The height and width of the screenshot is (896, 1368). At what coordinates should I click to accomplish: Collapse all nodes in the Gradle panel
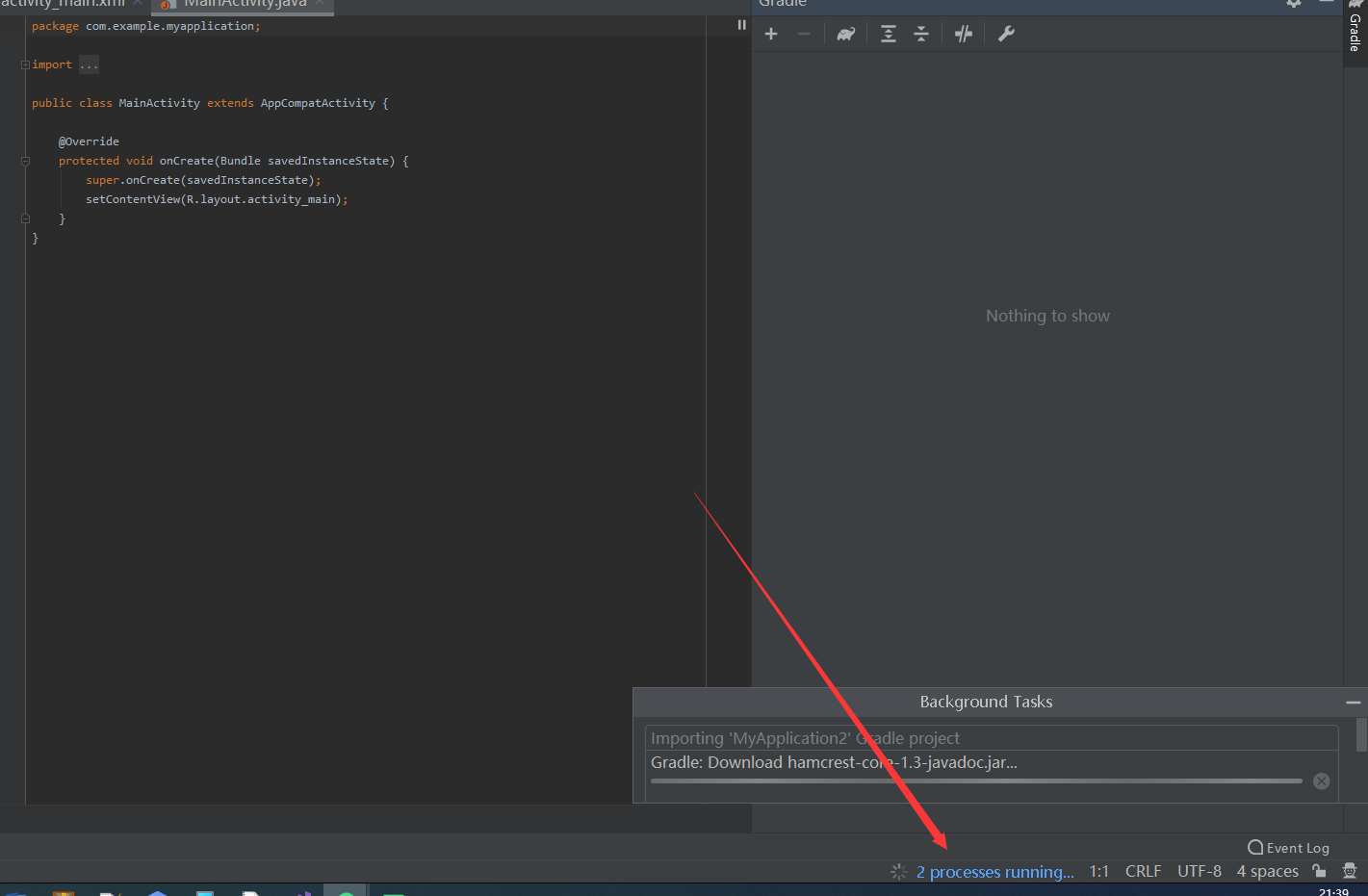click(921, 34)
